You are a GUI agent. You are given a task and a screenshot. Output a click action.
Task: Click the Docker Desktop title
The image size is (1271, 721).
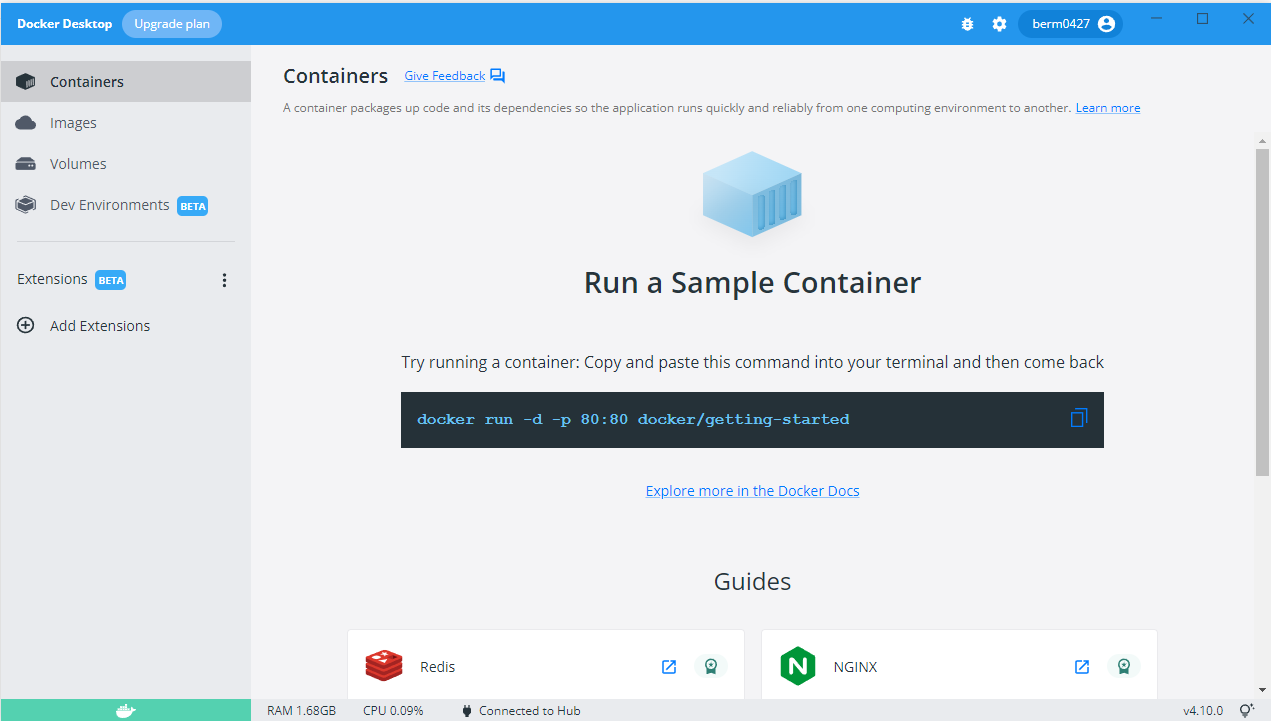pos(65,24)
